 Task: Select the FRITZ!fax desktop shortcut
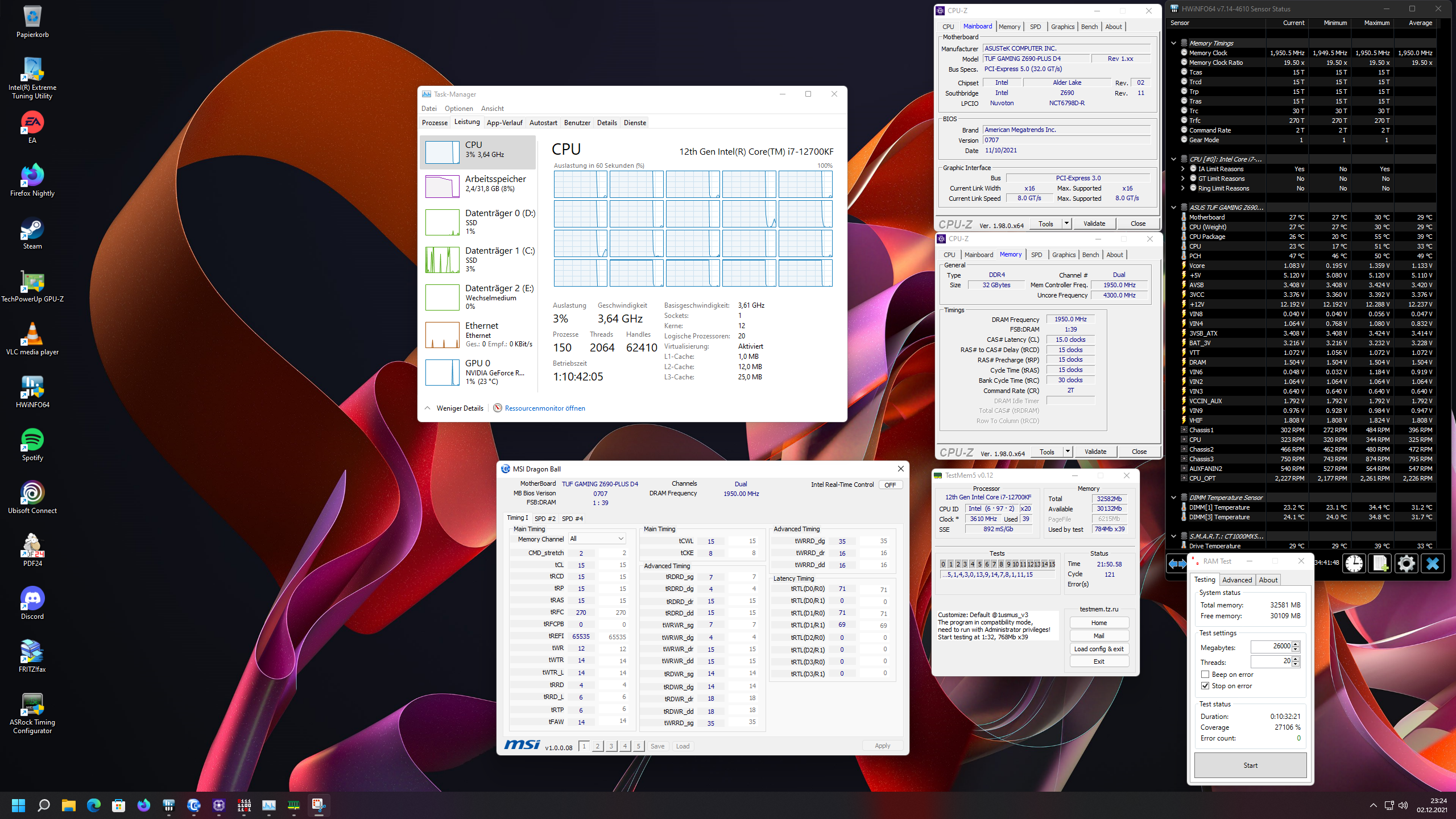click(32, 656)
